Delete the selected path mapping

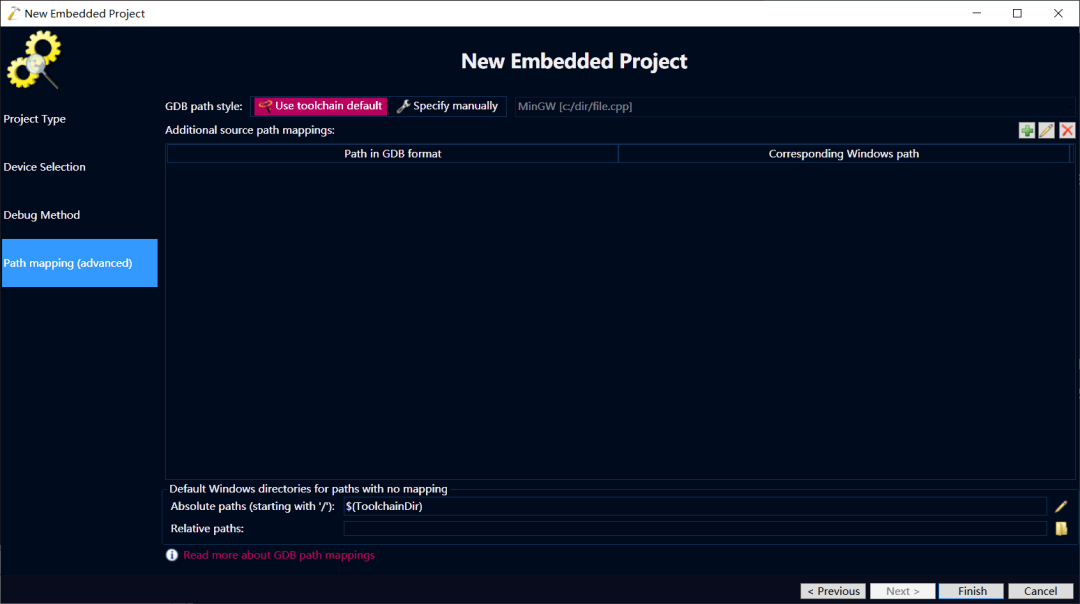coord(1067,130)
